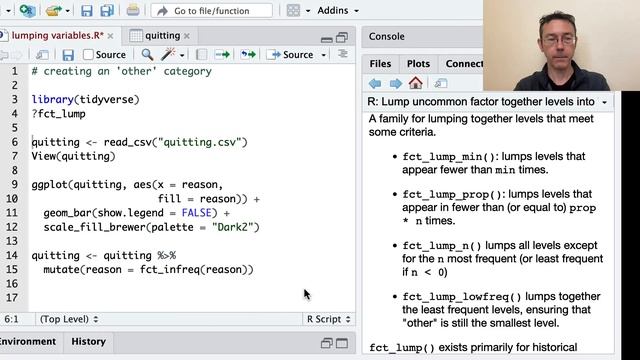
Task: Open the help topic title dropdown
Action: click(x=604, y=102)
